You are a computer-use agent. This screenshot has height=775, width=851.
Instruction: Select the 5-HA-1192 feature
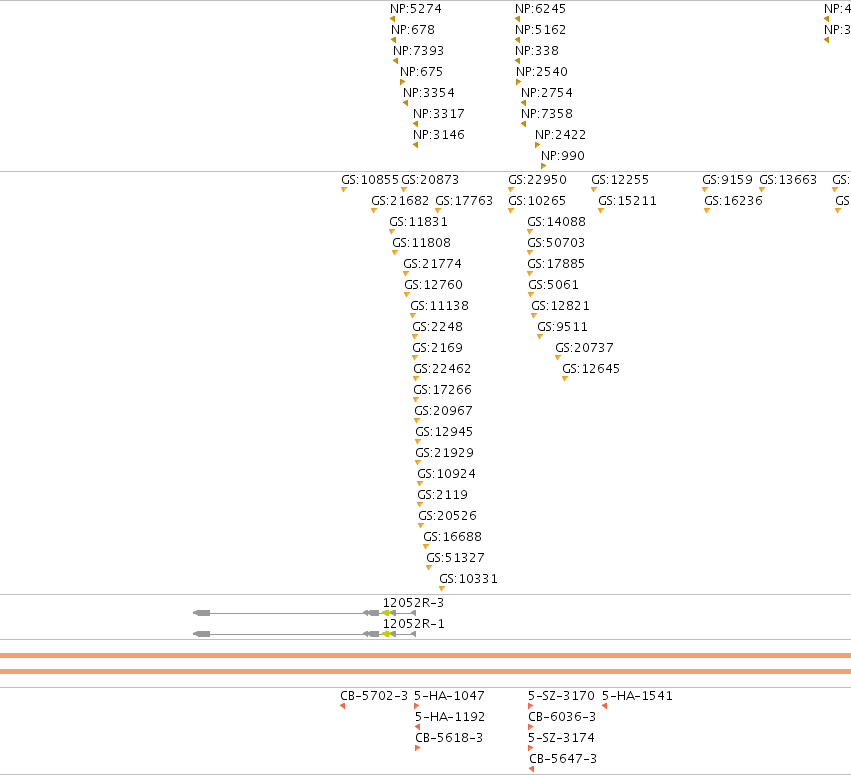coord(450,717)
